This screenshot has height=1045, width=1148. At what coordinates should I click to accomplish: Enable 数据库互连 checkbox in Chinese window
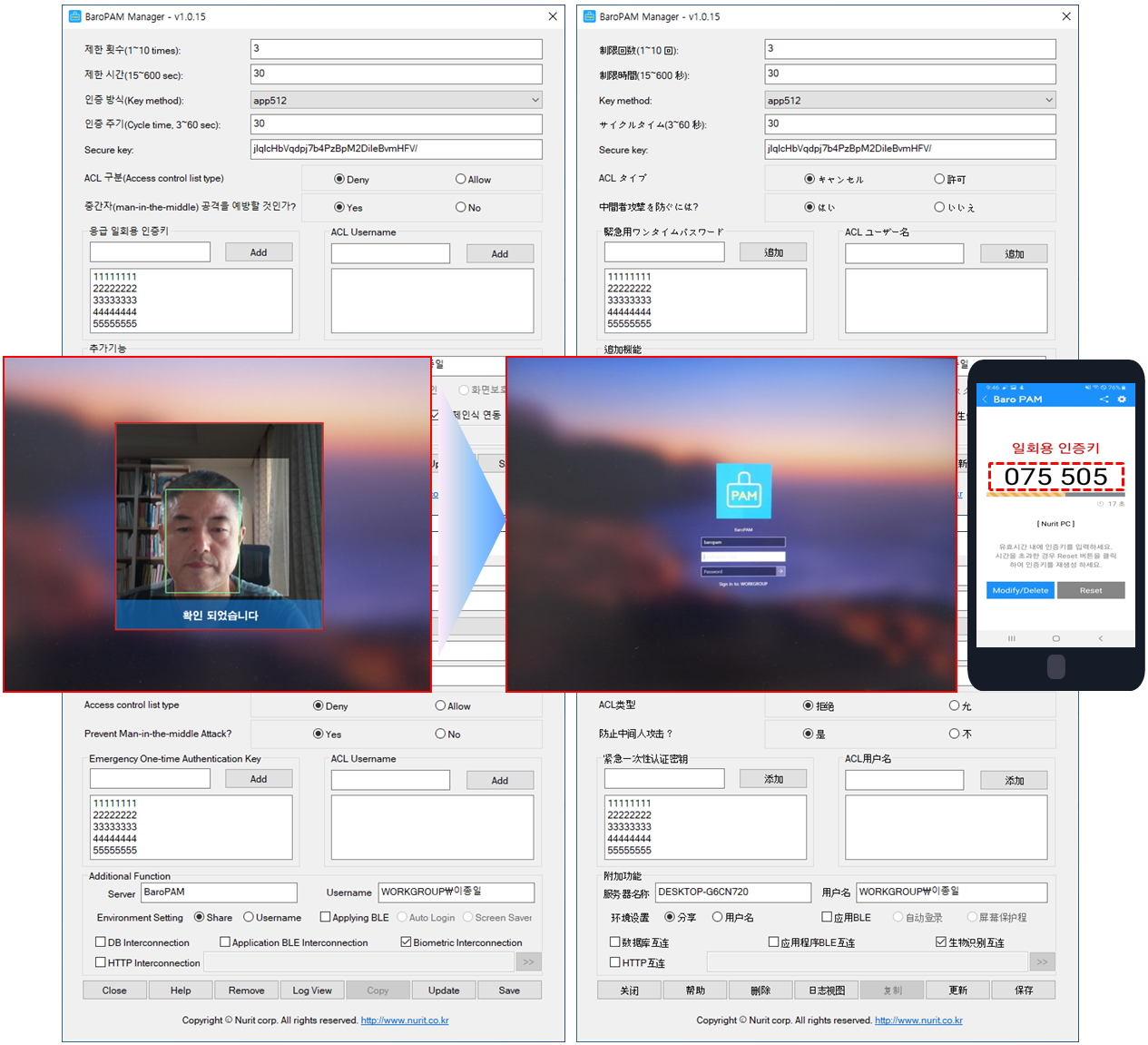click(615, 942)
